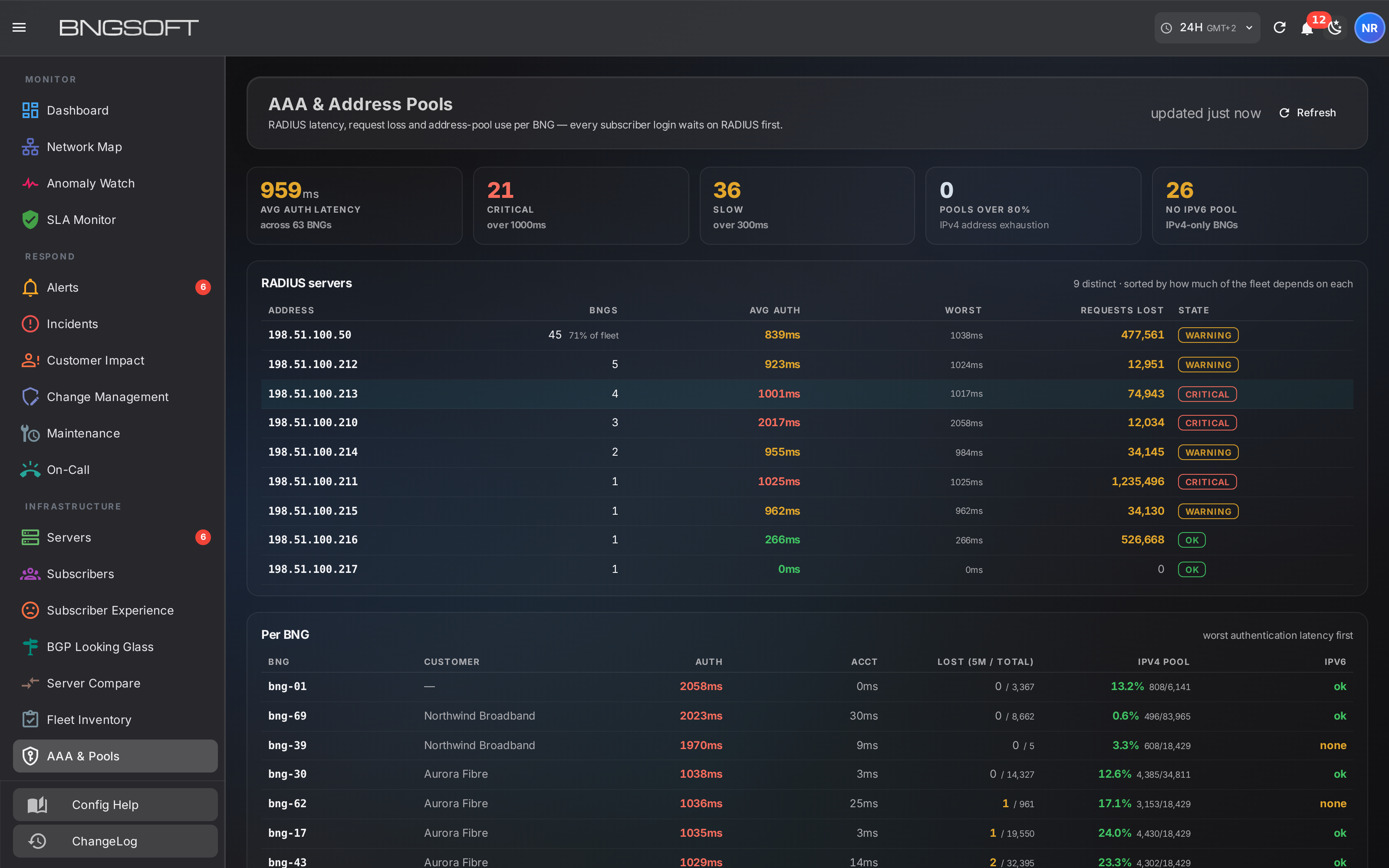This screenshot has height=868, width=1389.
Task: Click the AVG AUTH column header
Action: pos(774,310)
